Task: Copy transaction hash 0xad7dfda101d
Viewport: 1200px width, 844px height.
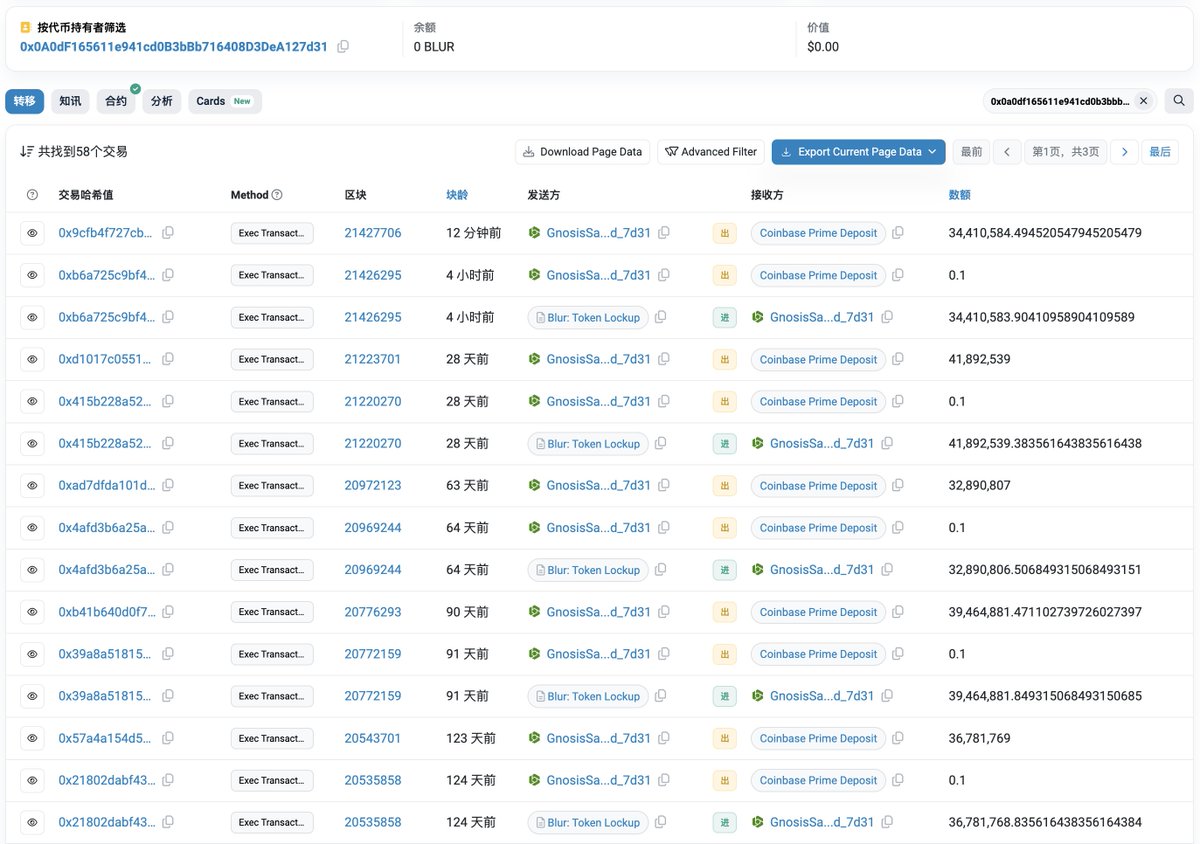Action: click(x=168, y=485)
